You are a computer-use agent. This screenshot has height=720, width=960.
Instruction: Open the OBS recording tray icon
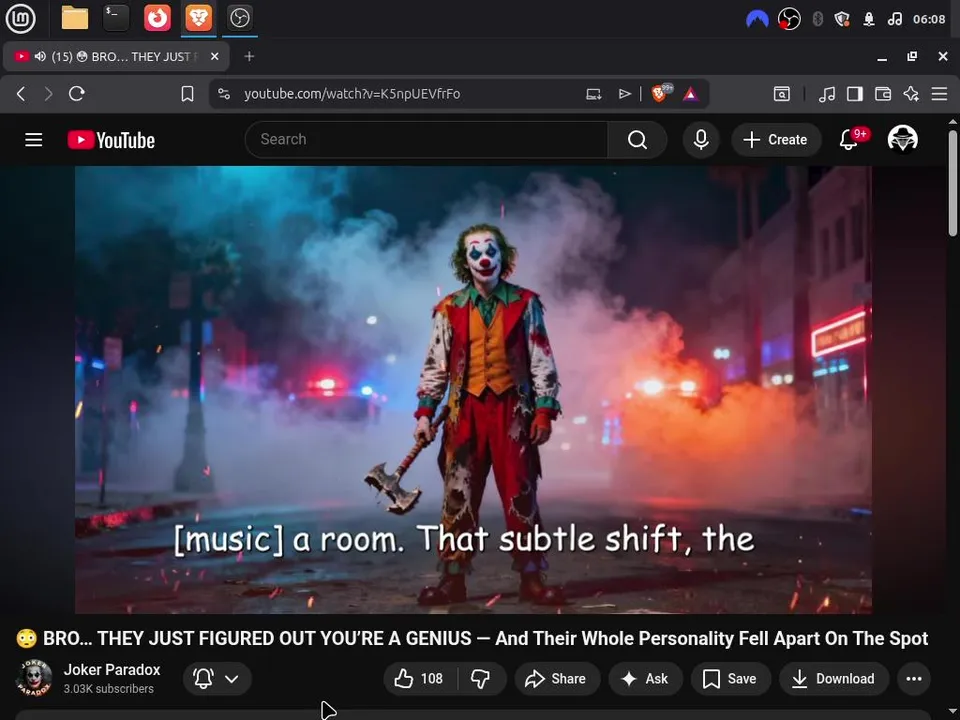(789, 19)
